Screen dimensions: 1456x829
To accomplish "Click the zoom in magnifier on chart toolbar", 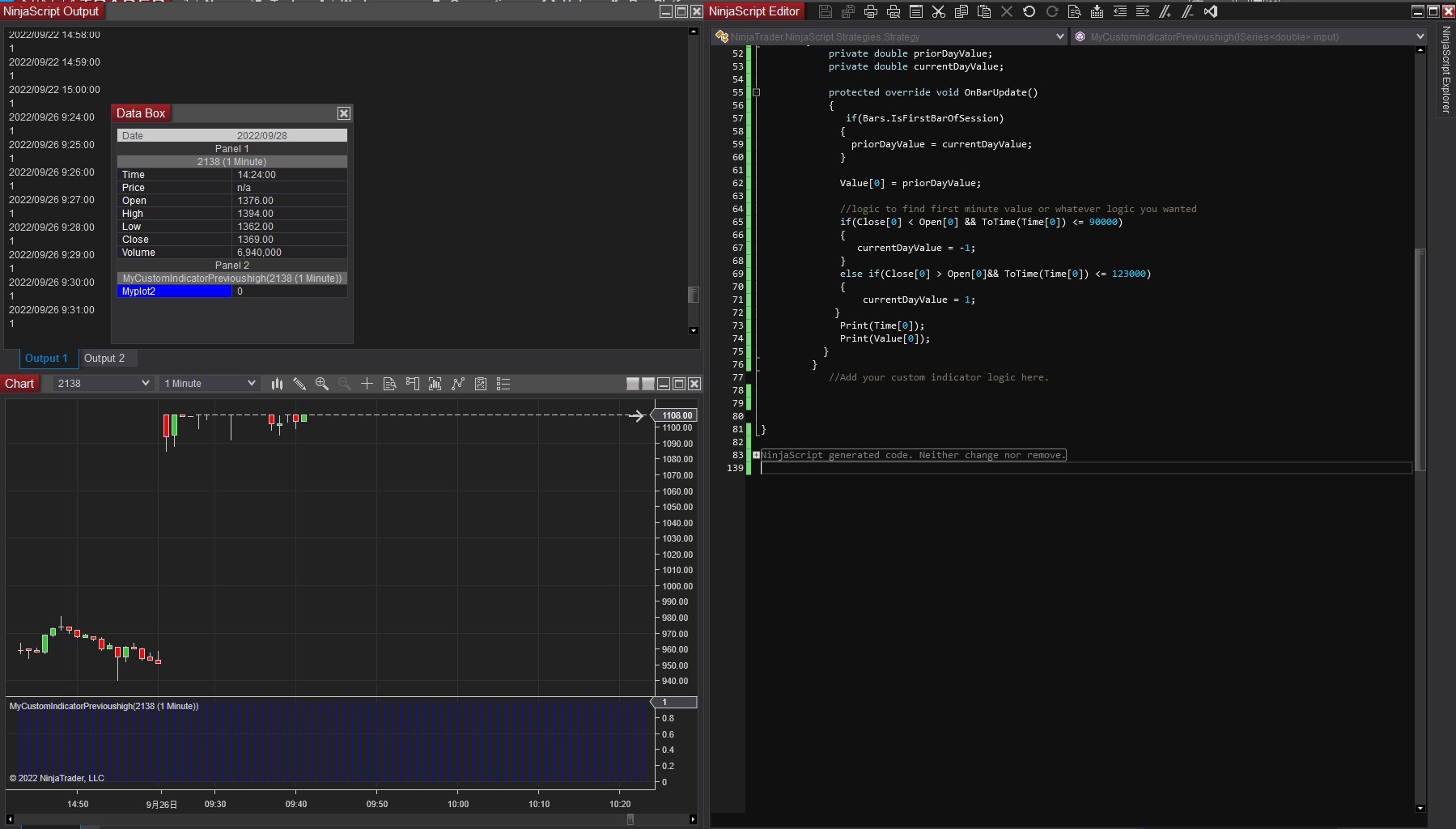I will pos(322,384).
